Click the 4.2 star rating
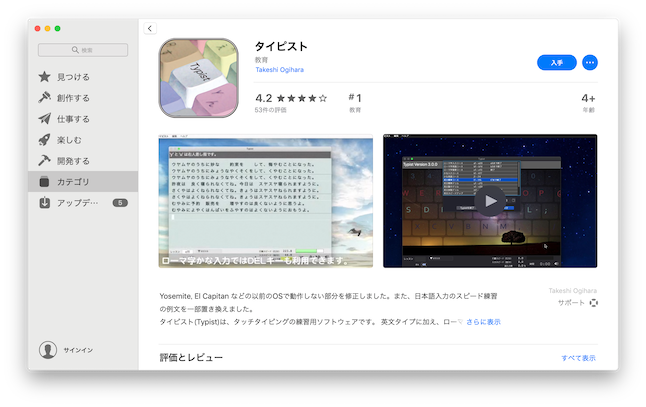Image resolution: width=646 pixels, height=407 pixels. (291, 98)
